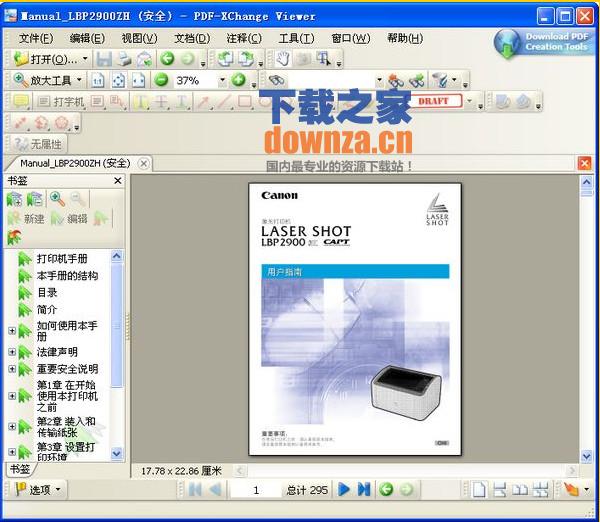Go to previous view green arrow in top toolbar

pos(167,59)
